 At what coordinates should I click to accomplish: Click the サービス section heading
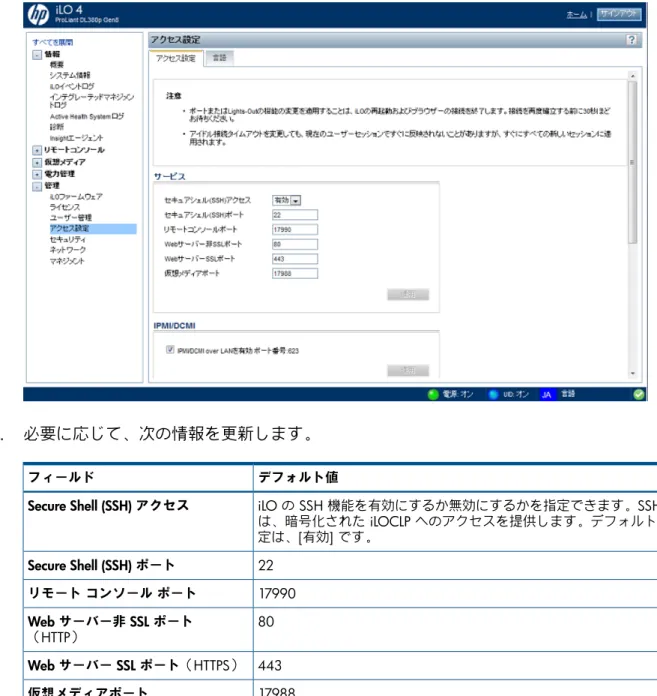pos(170,176)
